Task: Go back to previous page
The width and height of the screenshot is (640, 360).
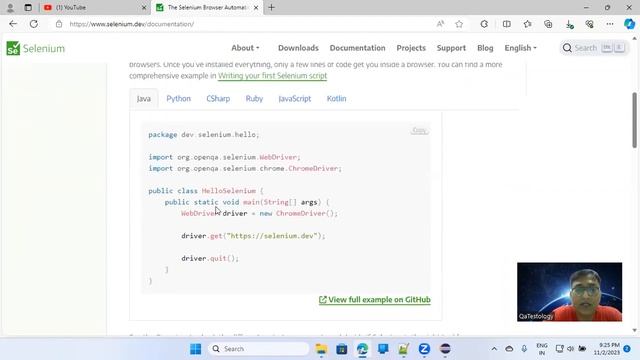Action: (13, 24)
